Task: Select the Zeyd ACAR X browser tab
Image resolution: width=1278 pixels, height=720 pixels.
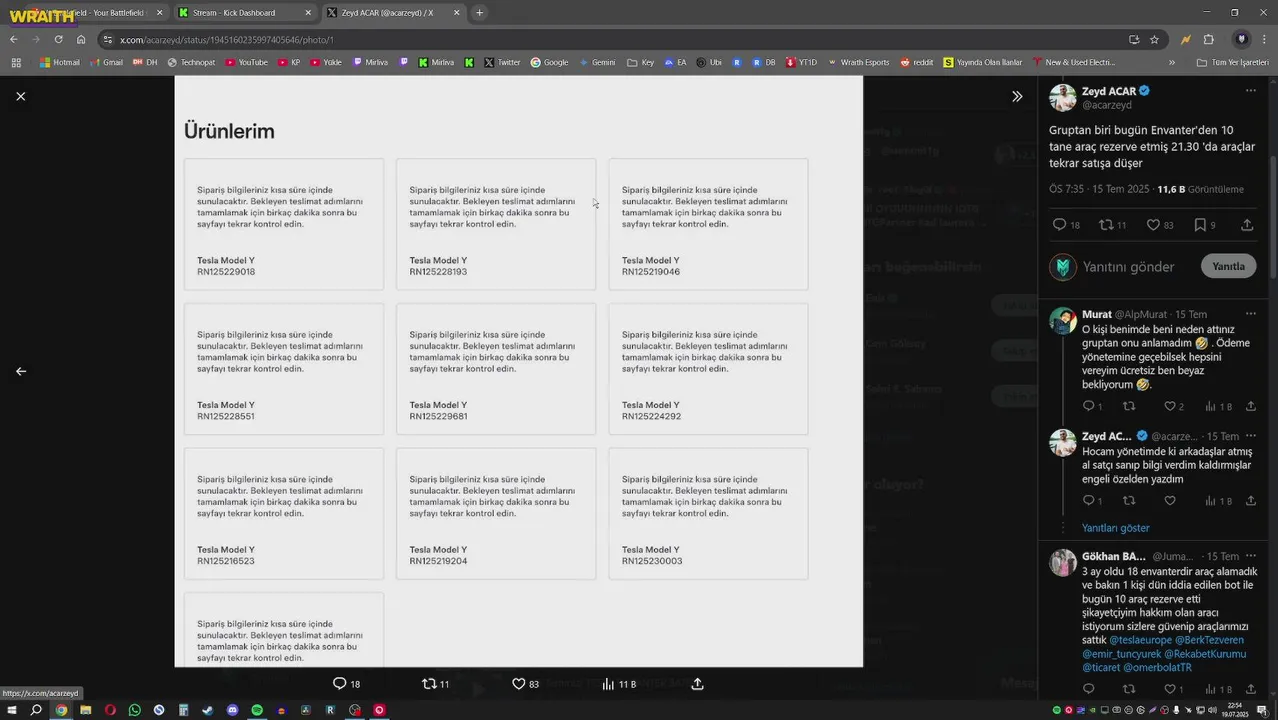Action: coord(392,13)
